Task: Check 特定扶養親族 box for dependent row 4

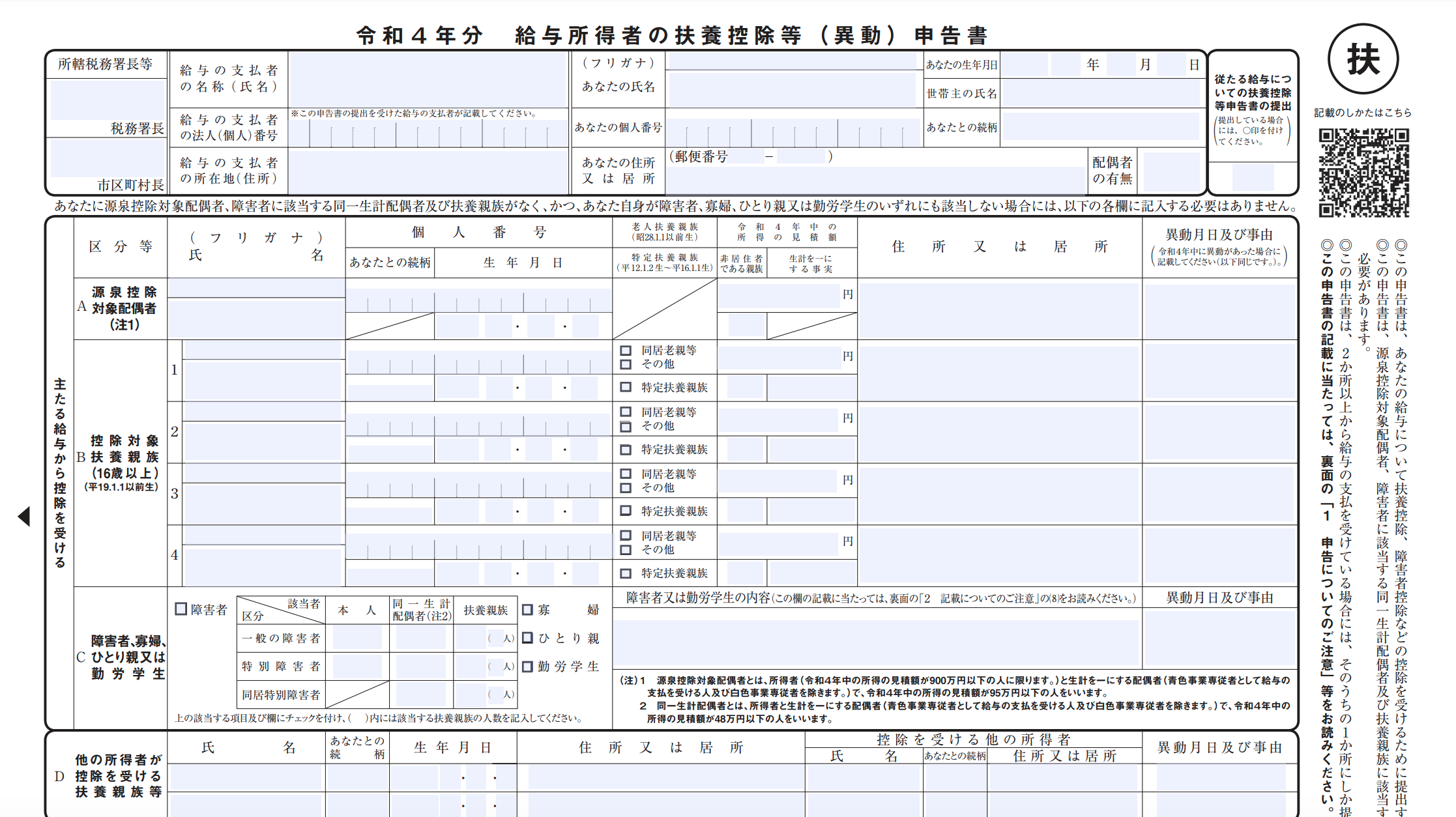Action: click(x=626, y=573)
